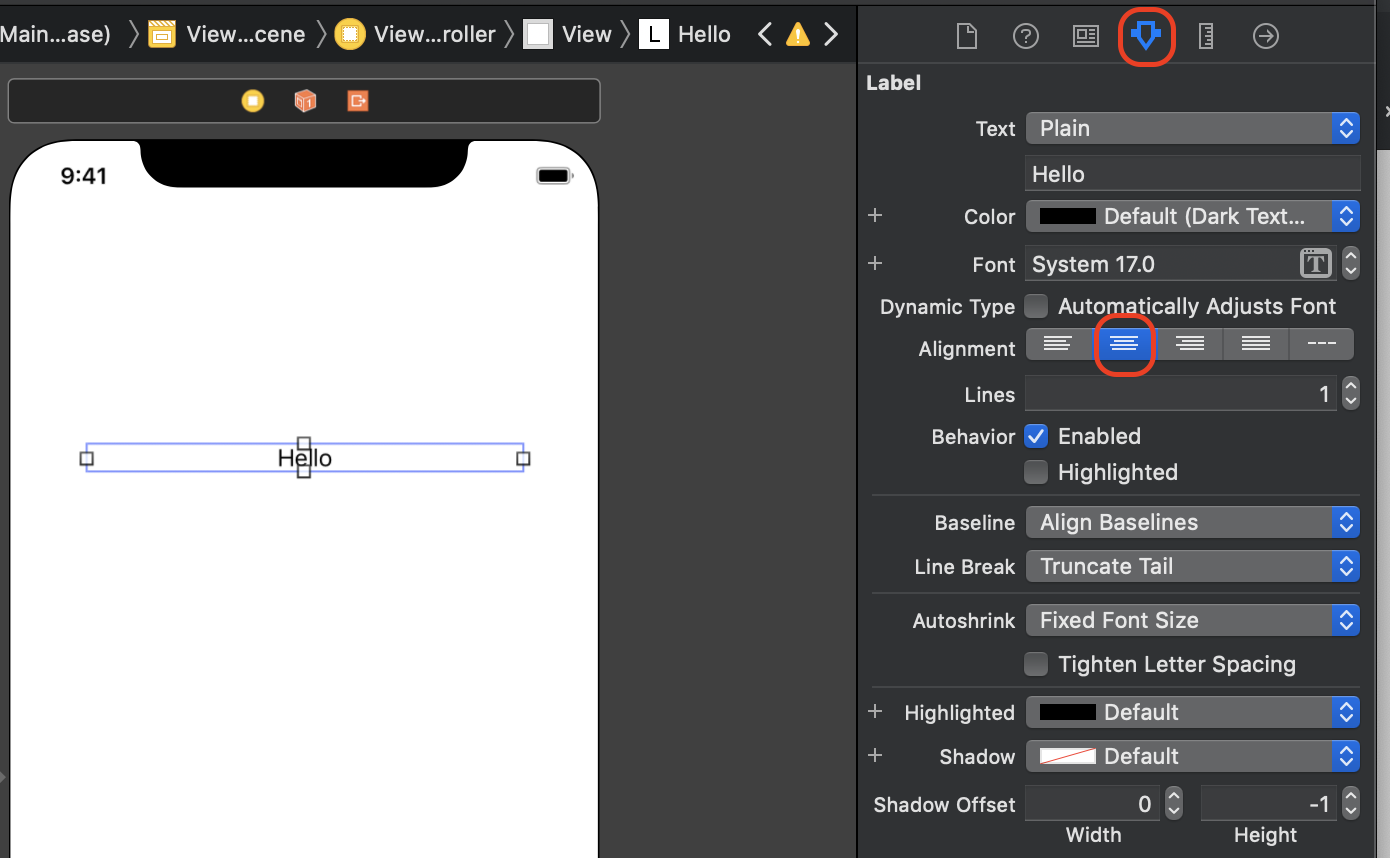Open the Quick Help inspector

1026,36
